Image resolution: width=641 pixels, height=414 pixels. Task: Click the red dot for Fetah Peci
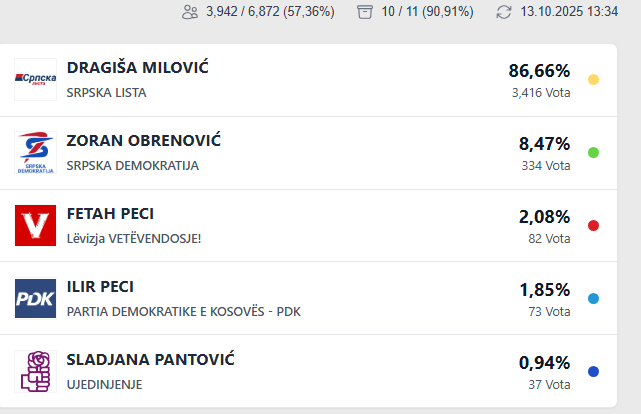pos(593,226)
